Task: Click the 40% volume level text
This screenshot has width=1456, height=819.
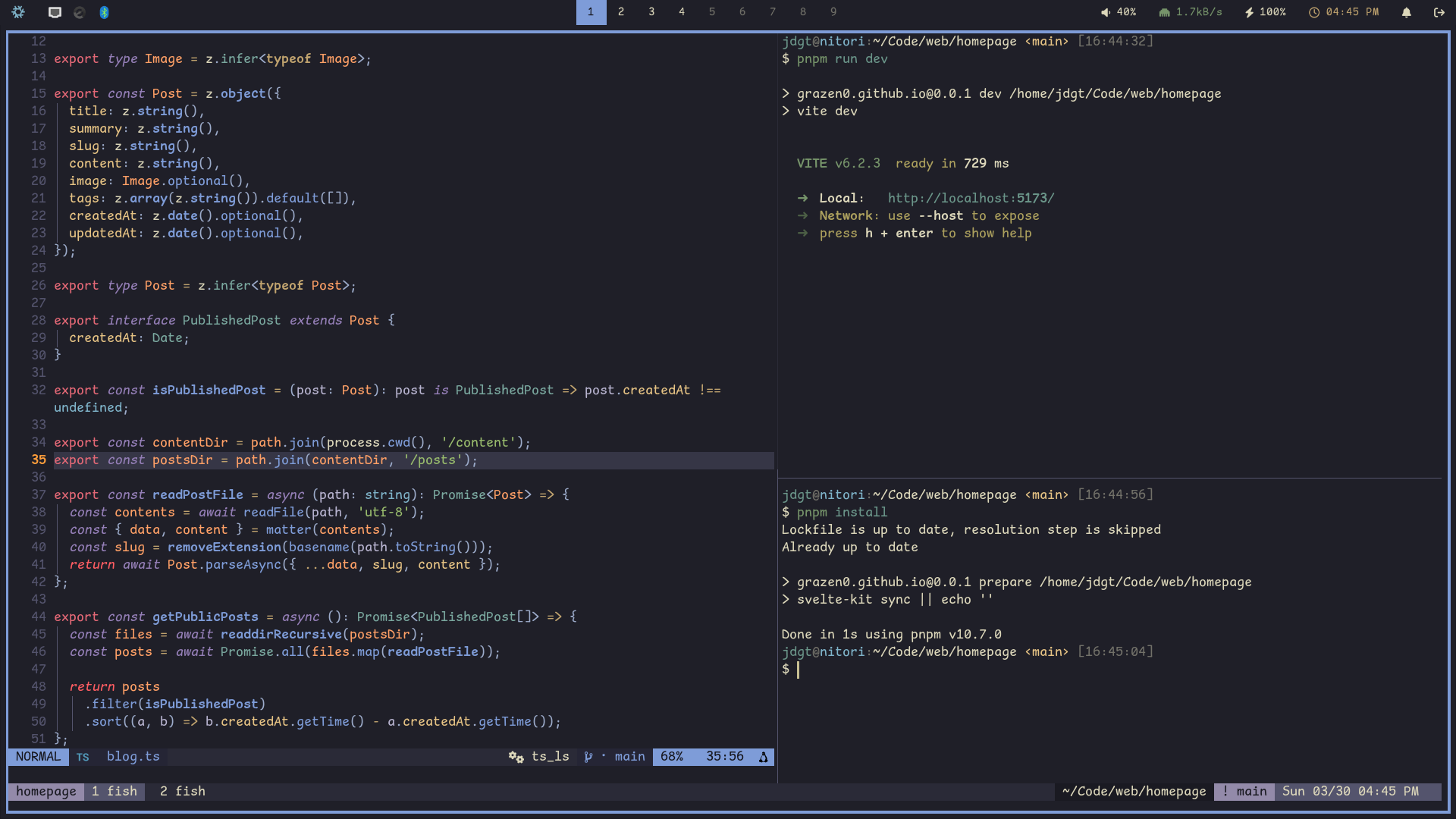Action: coord(1126,12)
